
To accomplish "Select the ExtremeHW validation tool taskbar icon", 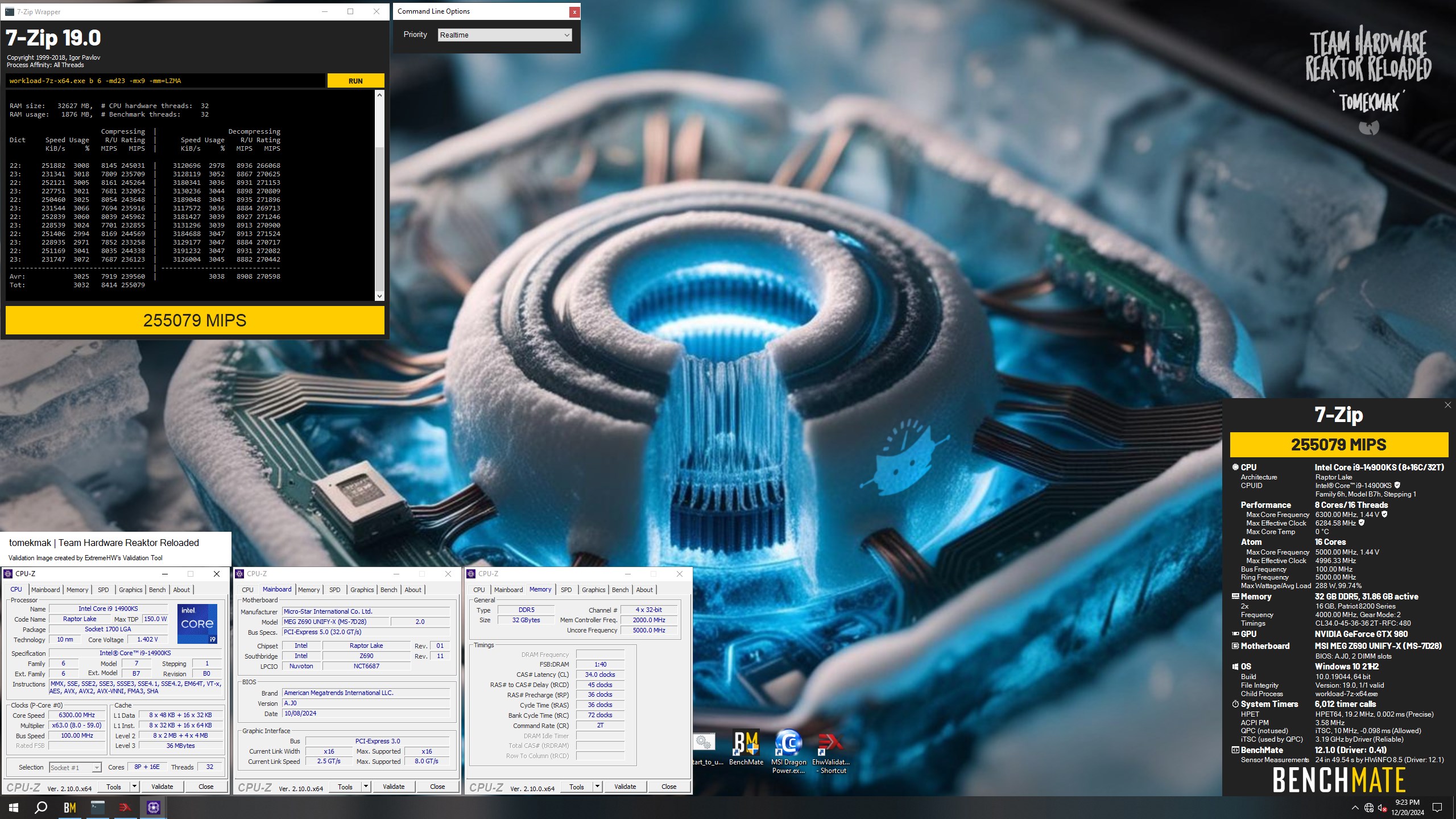I will click(125, 807).
